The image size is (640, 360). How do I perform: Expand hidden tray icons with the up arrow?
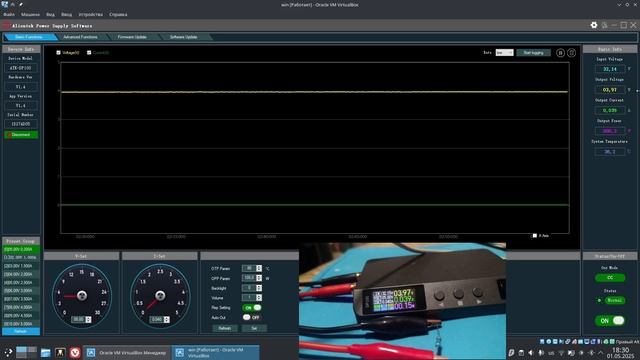601,353
